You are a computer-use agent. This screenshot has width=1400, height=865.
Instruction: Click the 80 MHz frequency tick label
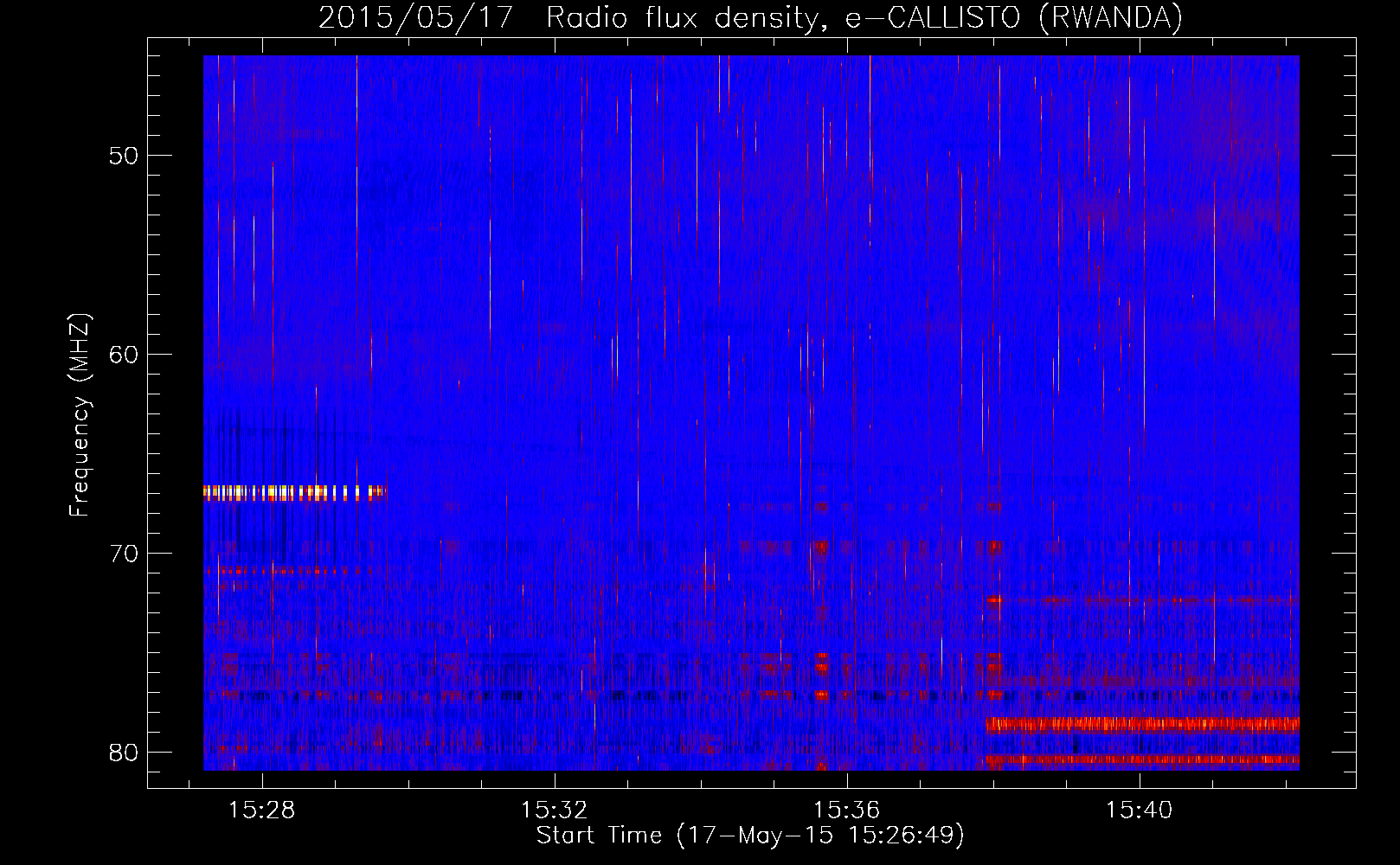click(x=124, y=753)
